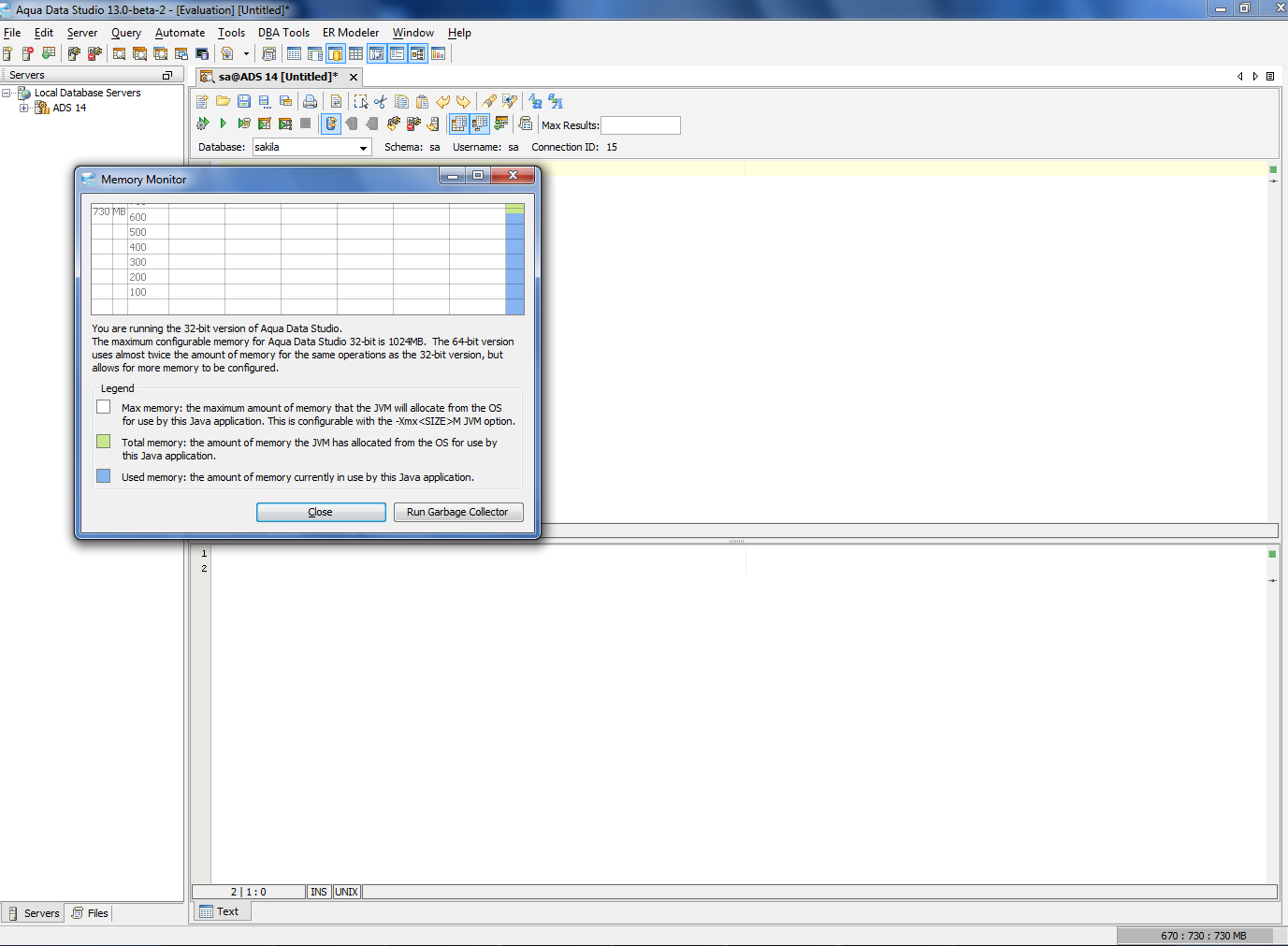
Task: Click the Select All dashed-rectangle icon
Action: click(x=360, y=102)
